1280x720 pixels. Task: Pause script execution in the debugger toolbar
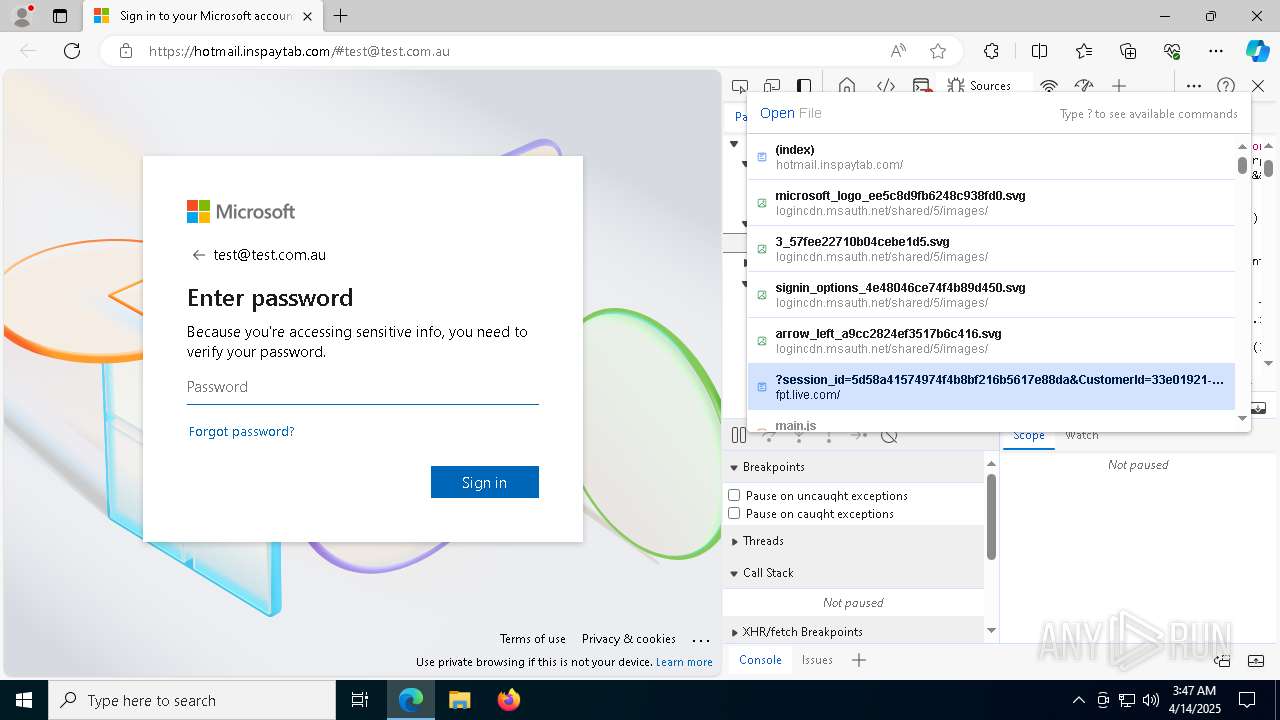(739, 435)
